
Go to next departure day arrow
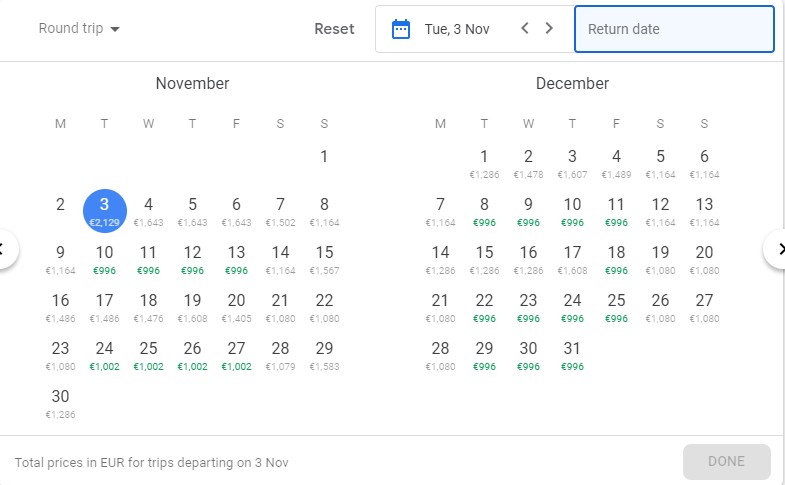pyautogui.click(x=549, y=29)
